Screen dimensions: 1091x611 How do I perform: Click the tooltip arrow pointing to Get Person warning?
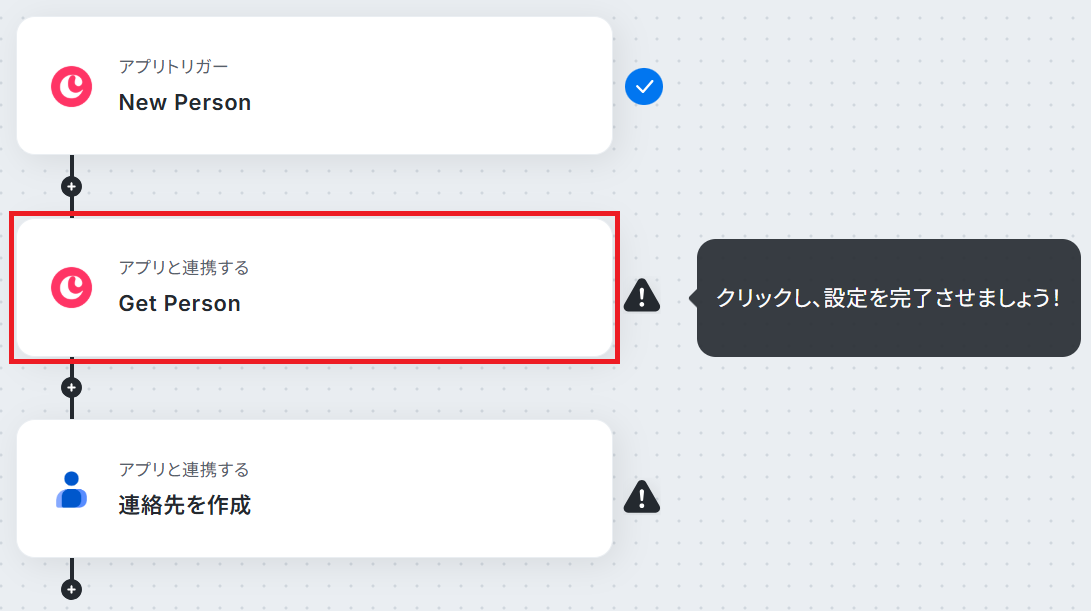click(x=692, y=297)
